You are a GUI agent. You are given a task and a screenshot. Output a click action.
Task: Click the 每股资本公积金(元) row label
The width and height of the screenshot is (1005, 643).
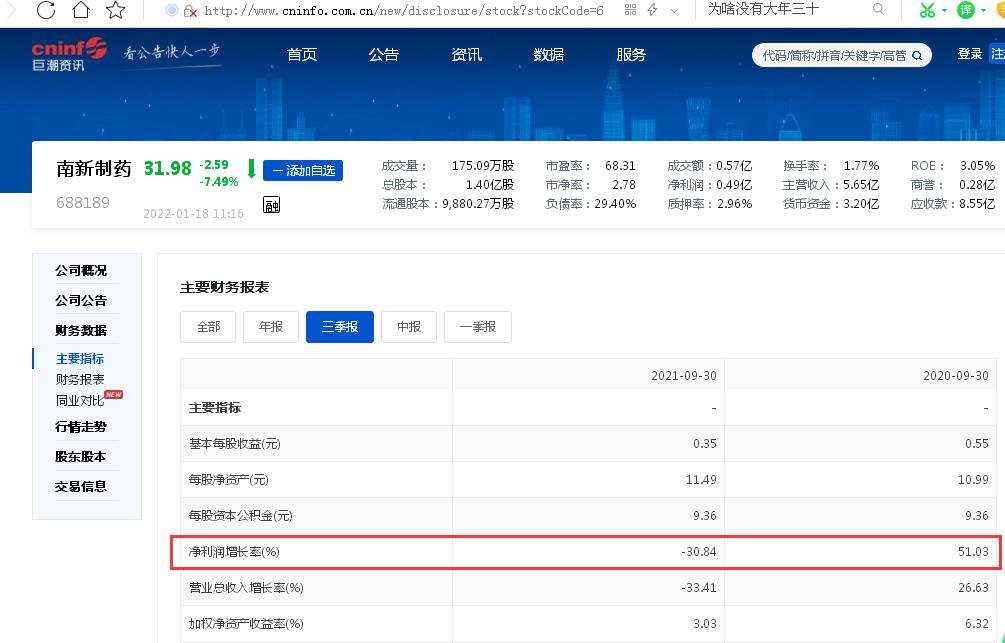(x=240, y=515)
